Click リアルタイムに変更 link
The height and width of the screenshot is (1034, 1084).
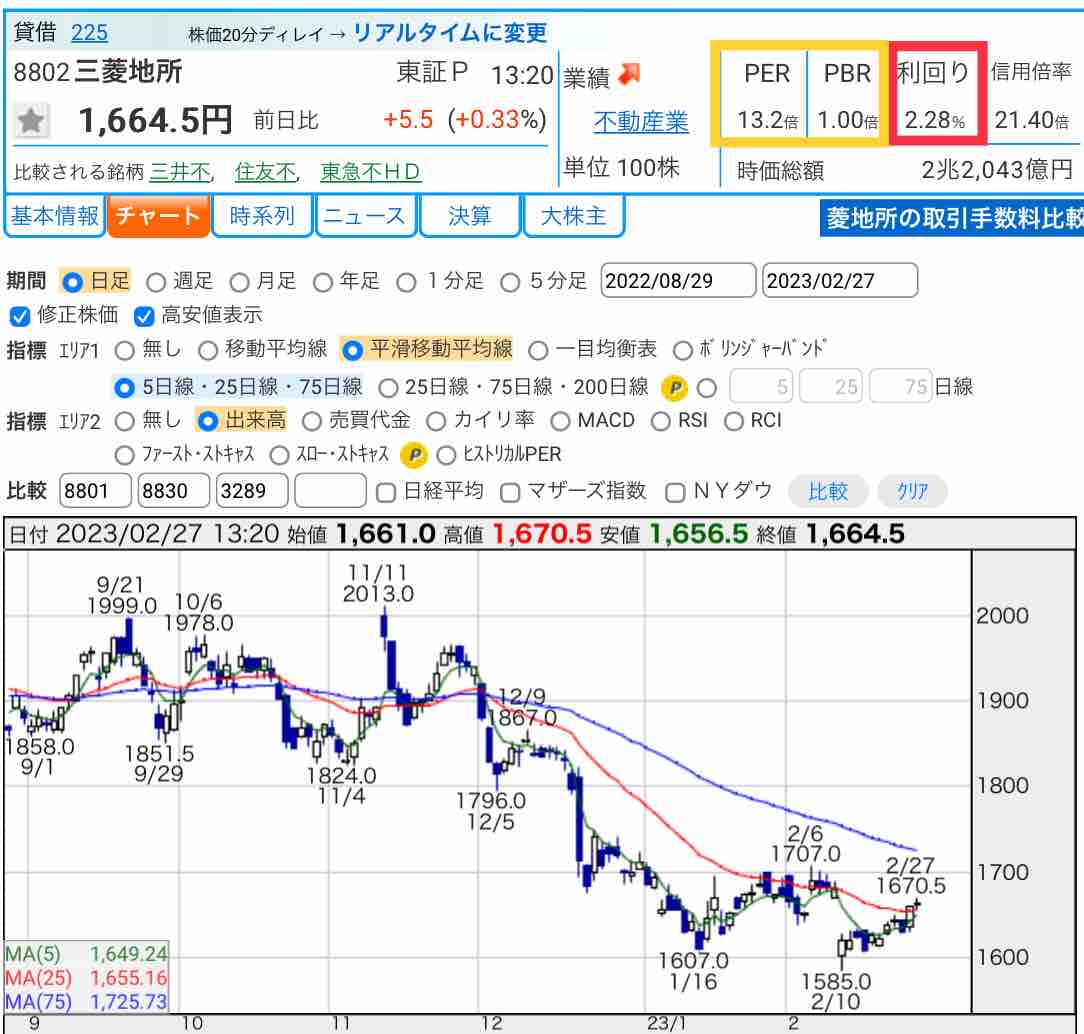point(450,32)
